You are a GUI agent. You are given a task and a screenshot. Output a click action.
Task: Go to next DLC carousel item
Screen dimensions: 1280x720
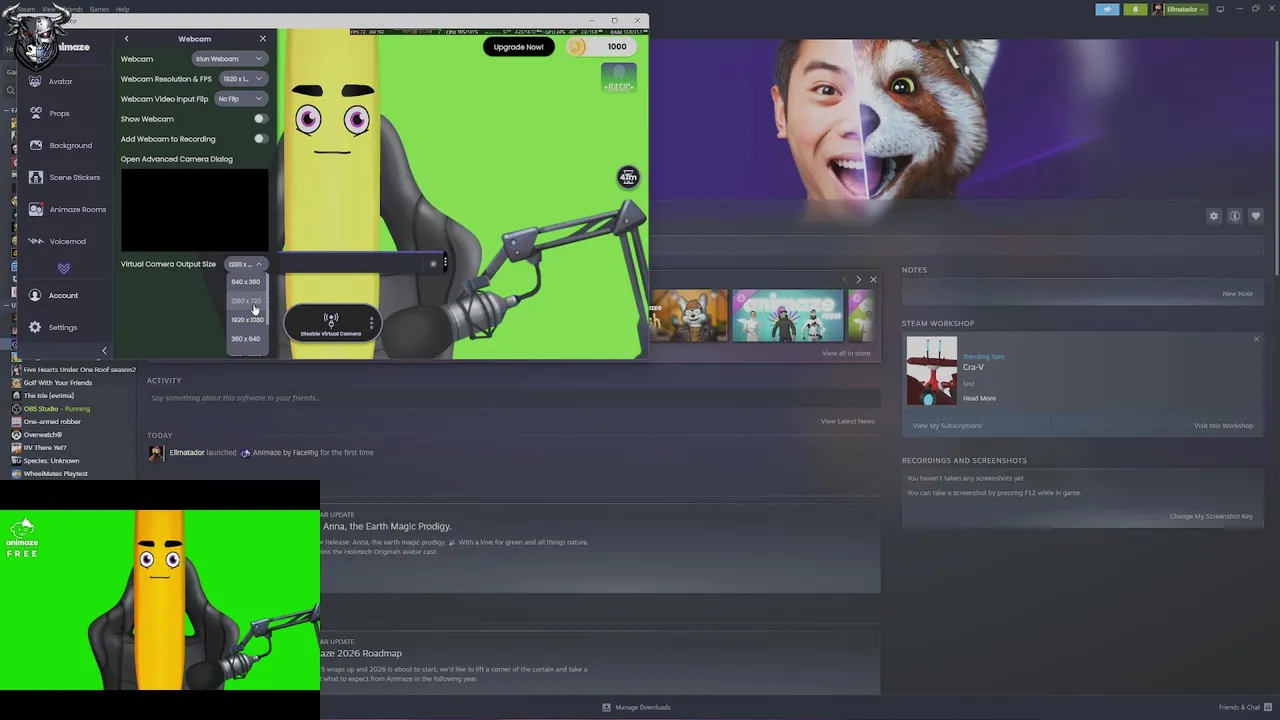click(x=858, y=280)
